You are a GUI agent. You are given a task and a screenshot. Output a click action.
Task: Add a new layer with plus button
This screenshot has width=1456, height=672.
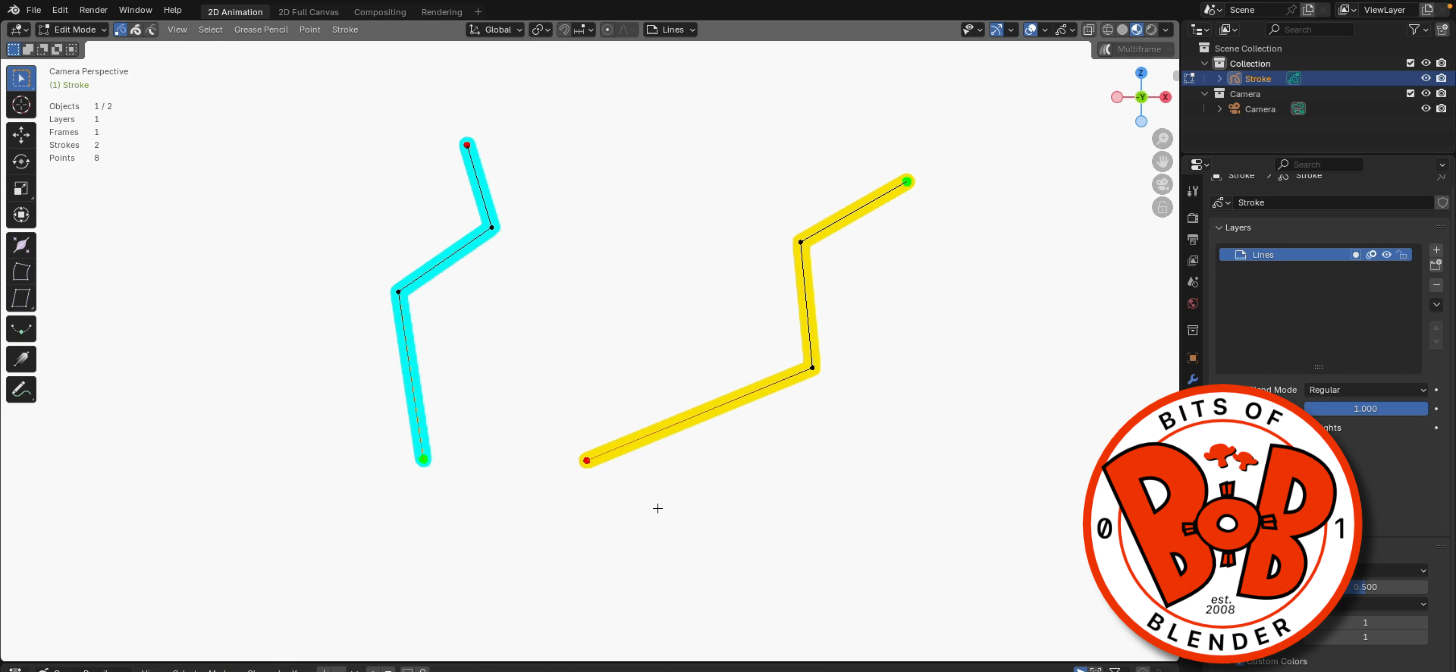click(1436, 250)
